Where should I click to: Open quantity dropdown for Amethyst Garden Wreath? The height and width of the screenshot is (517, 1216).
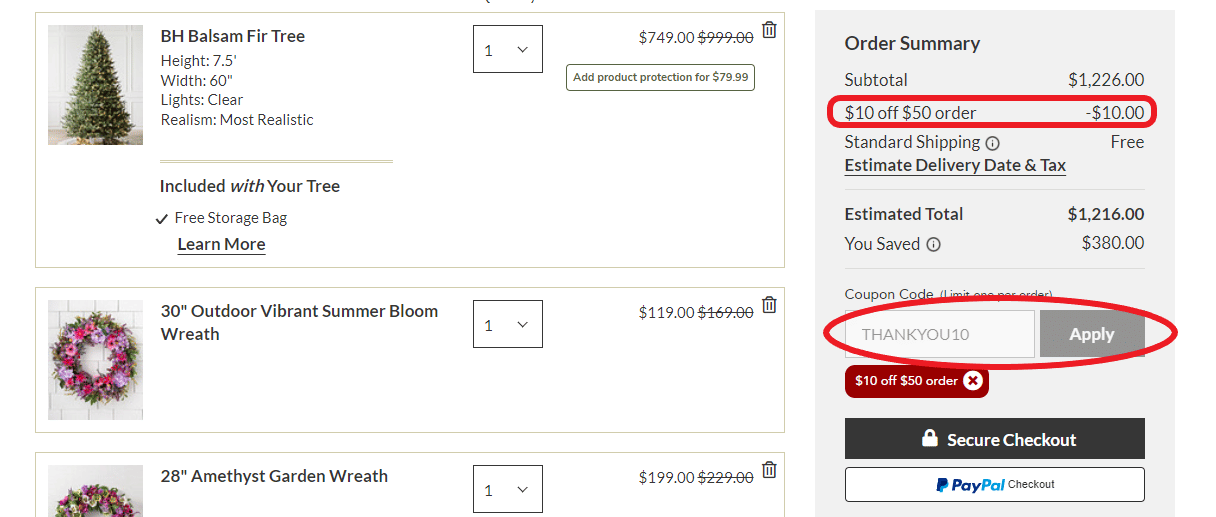point(508,489)
